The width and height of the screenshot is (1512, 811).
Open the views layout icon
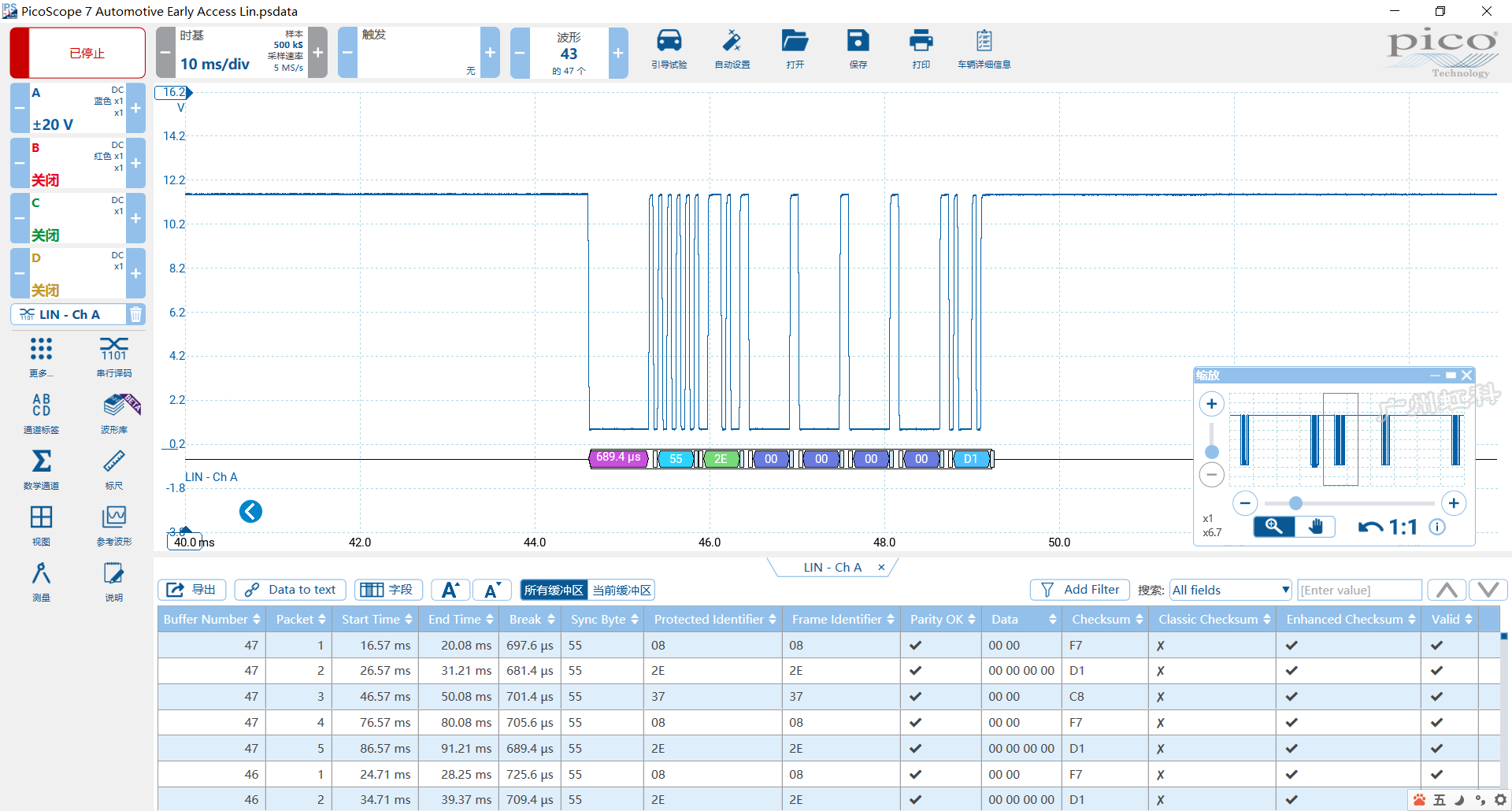tap(41, 525)
